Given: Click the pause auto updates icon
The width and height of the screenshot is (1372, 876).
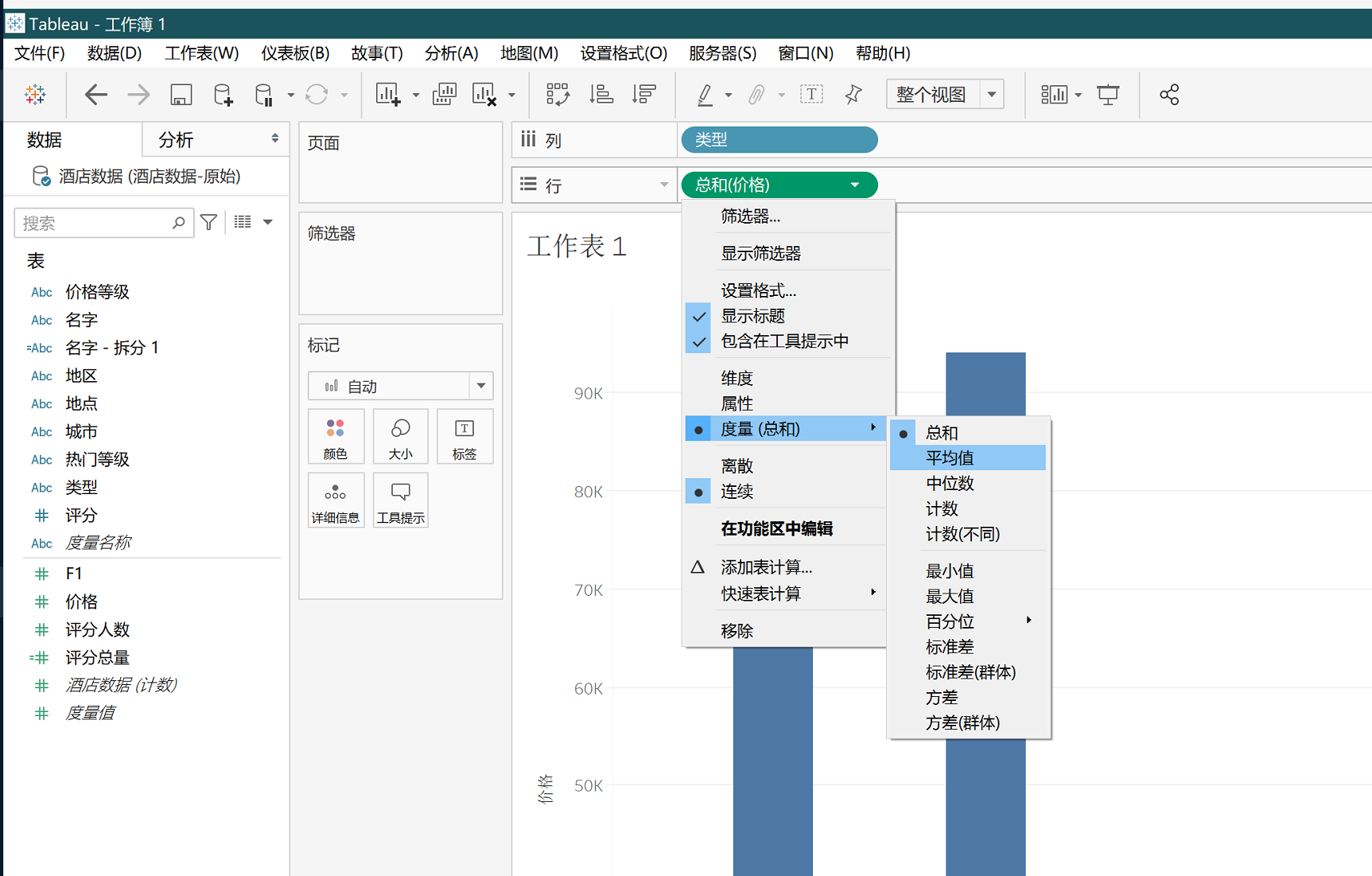Looking at the screenshot, I should [x=263, y=95].
